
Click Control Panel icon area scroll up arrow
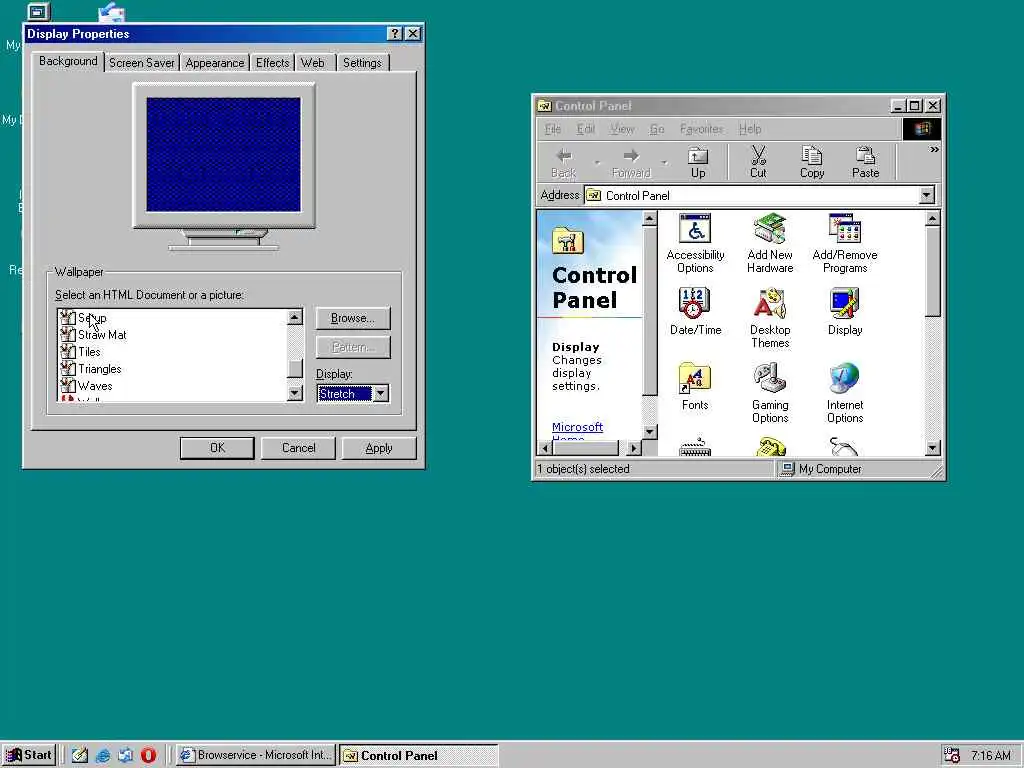point(933,219)
